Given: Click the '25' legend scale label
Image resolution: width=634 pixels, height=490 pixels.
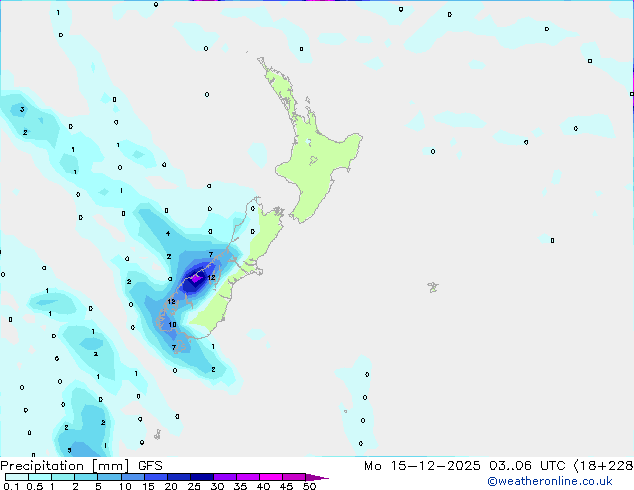Looking at the screenshot, I should tap(194, 486).
